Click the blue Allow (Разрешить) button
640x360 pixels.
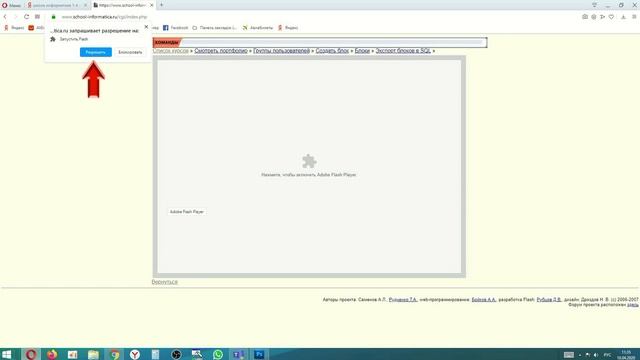coord(96,52)
